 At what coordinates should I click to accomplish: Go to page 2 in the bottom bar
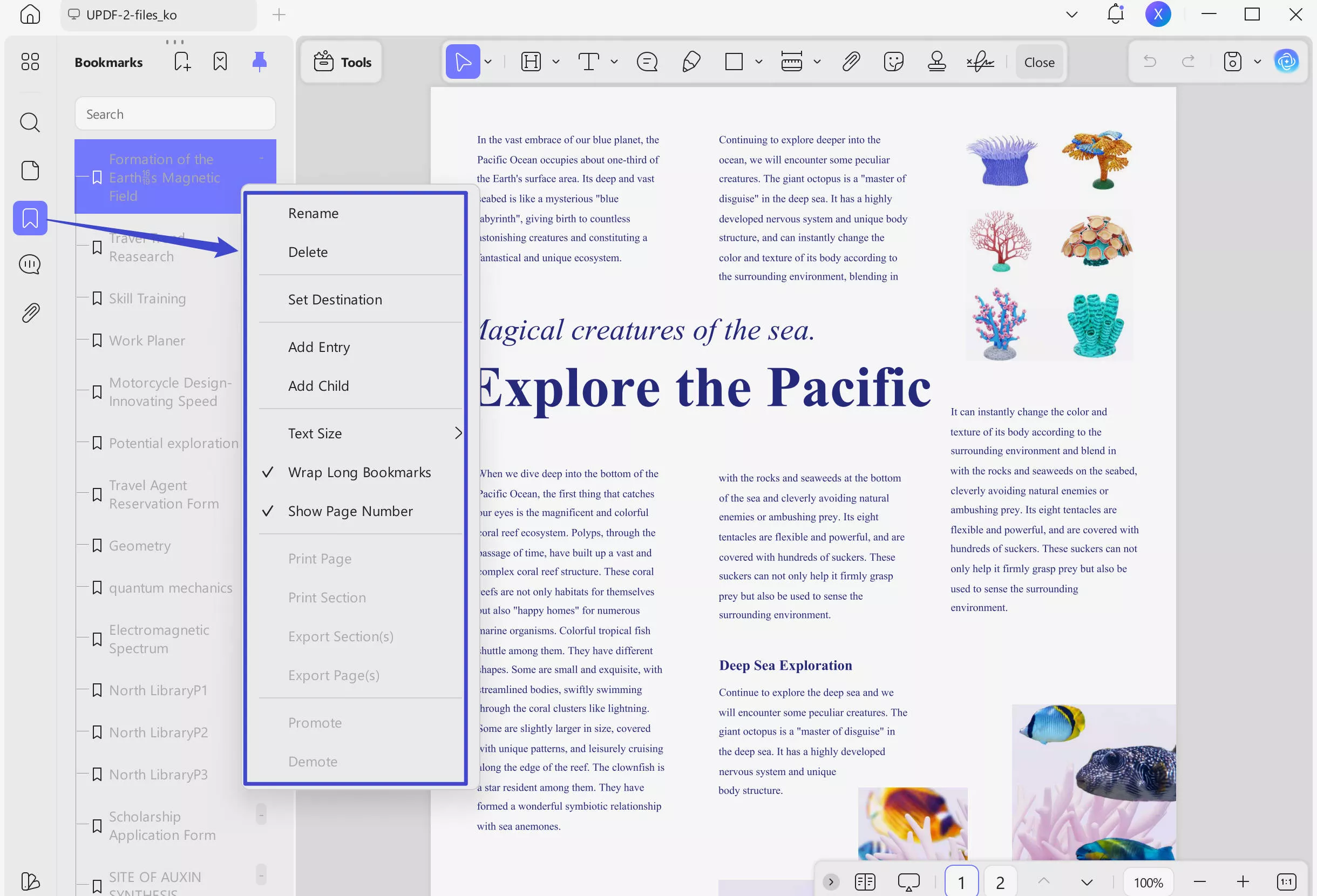[x=1000, y=882]
